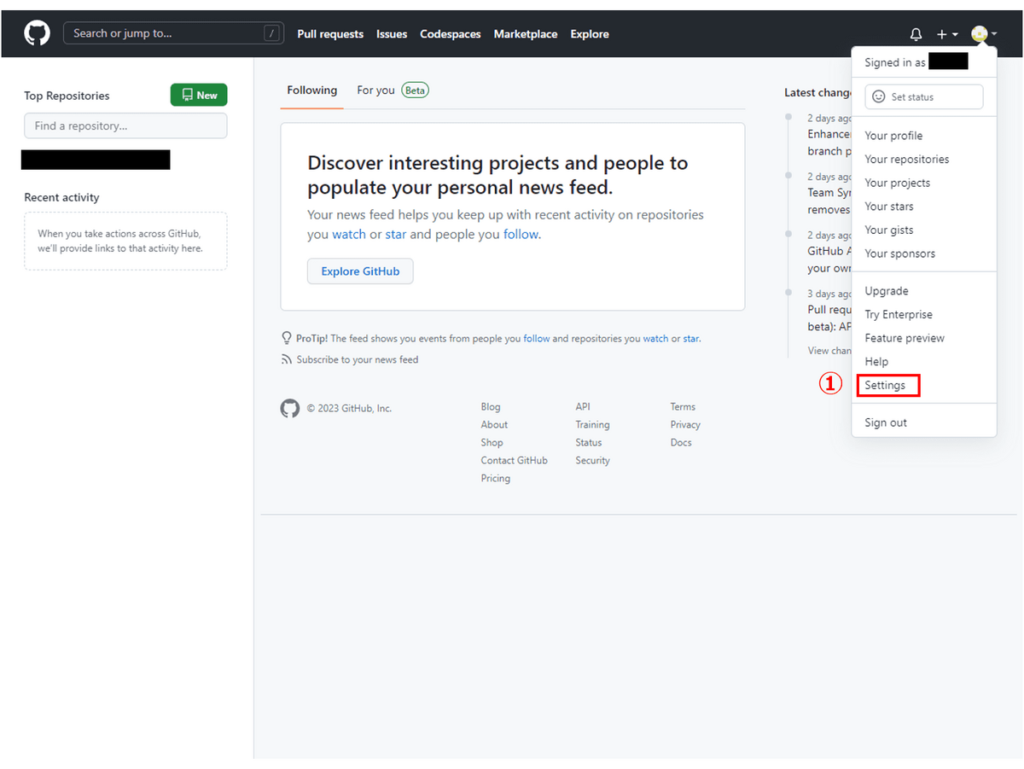Image resolution: width=1024 pixels, height=769 pixels.
Task: Follow the 'star' link in feed description
Action: coord(395,234)
